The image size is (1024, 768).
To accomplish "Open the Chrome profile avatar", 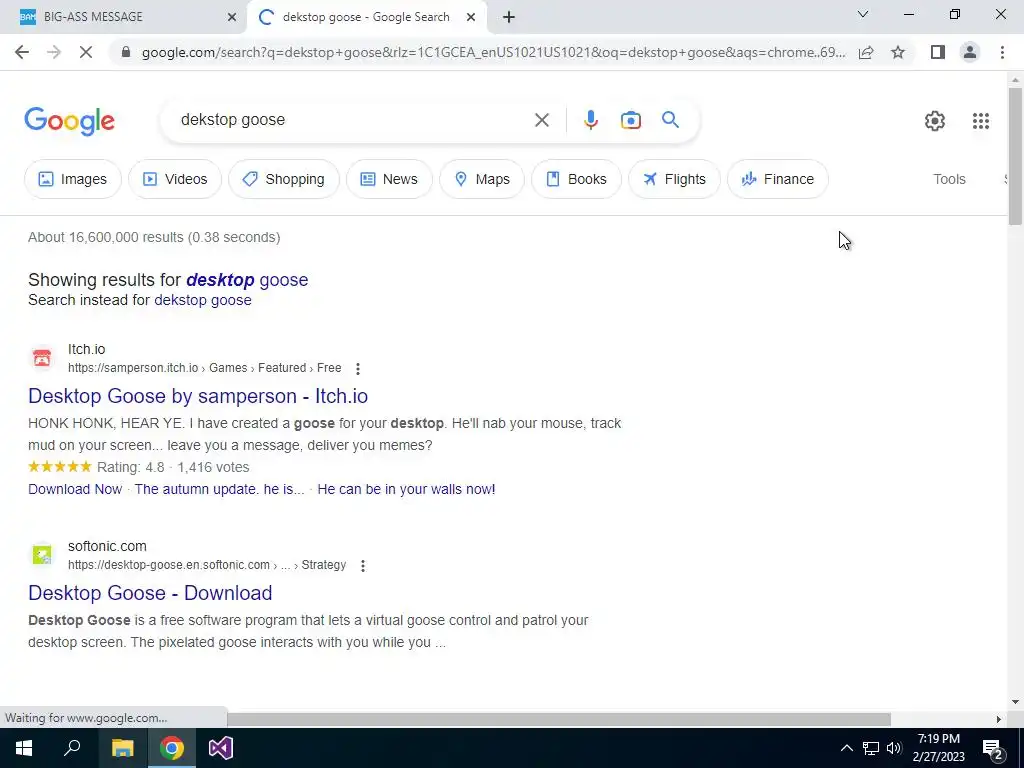I will pos(970,52).
